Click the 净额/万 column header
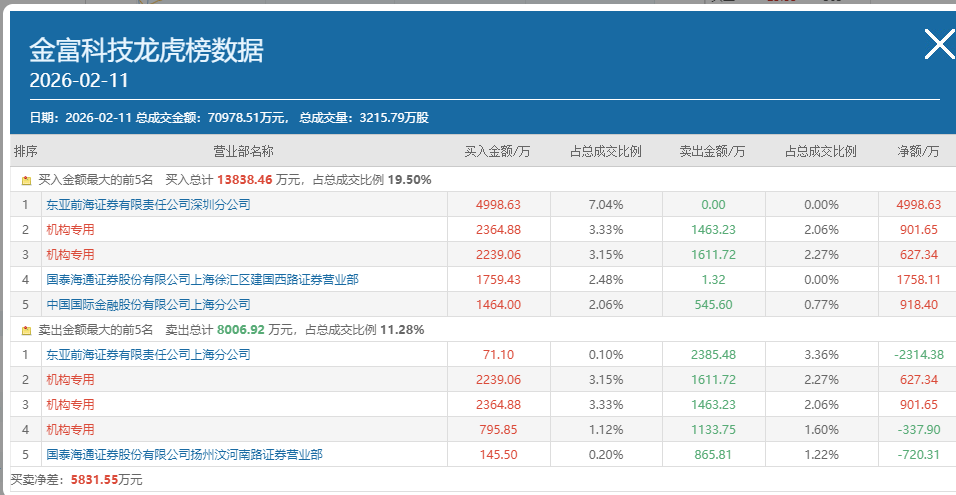 [918, 152]
